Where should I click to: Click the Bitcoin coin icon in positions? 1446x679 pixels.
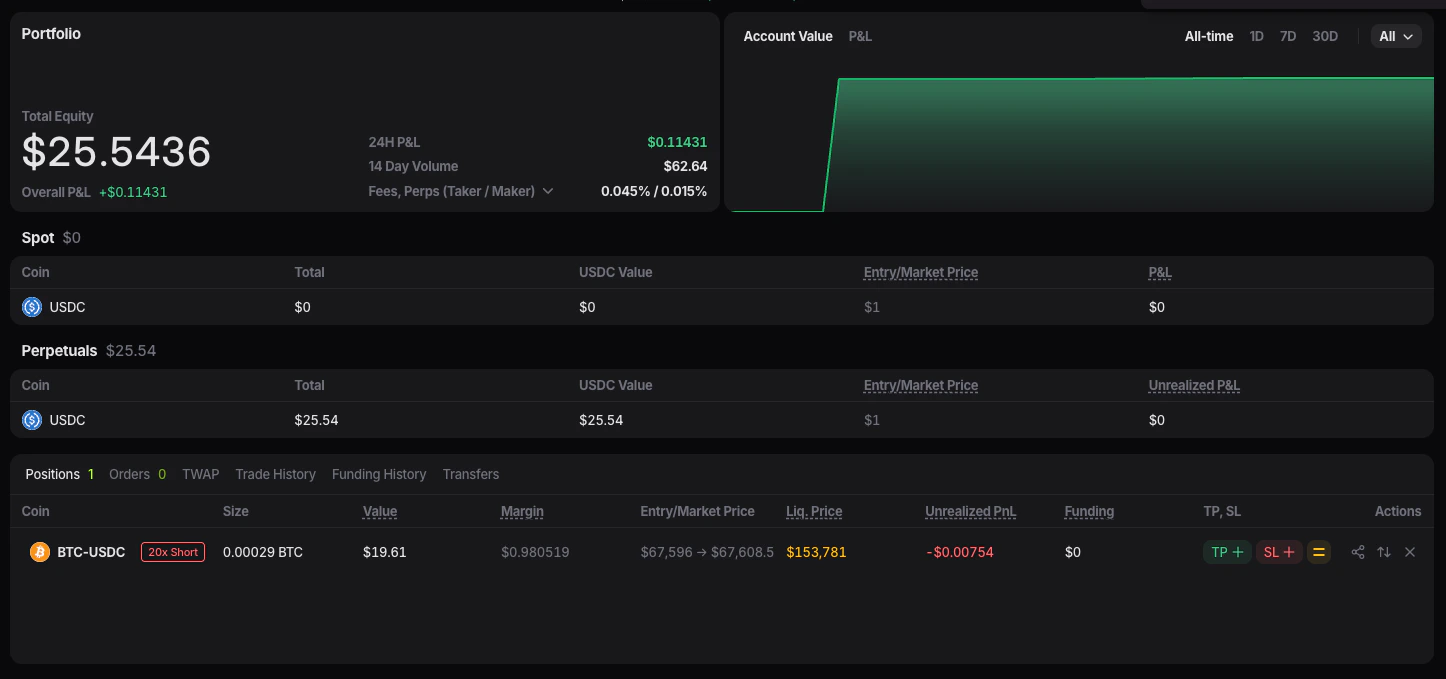(40, 552)
